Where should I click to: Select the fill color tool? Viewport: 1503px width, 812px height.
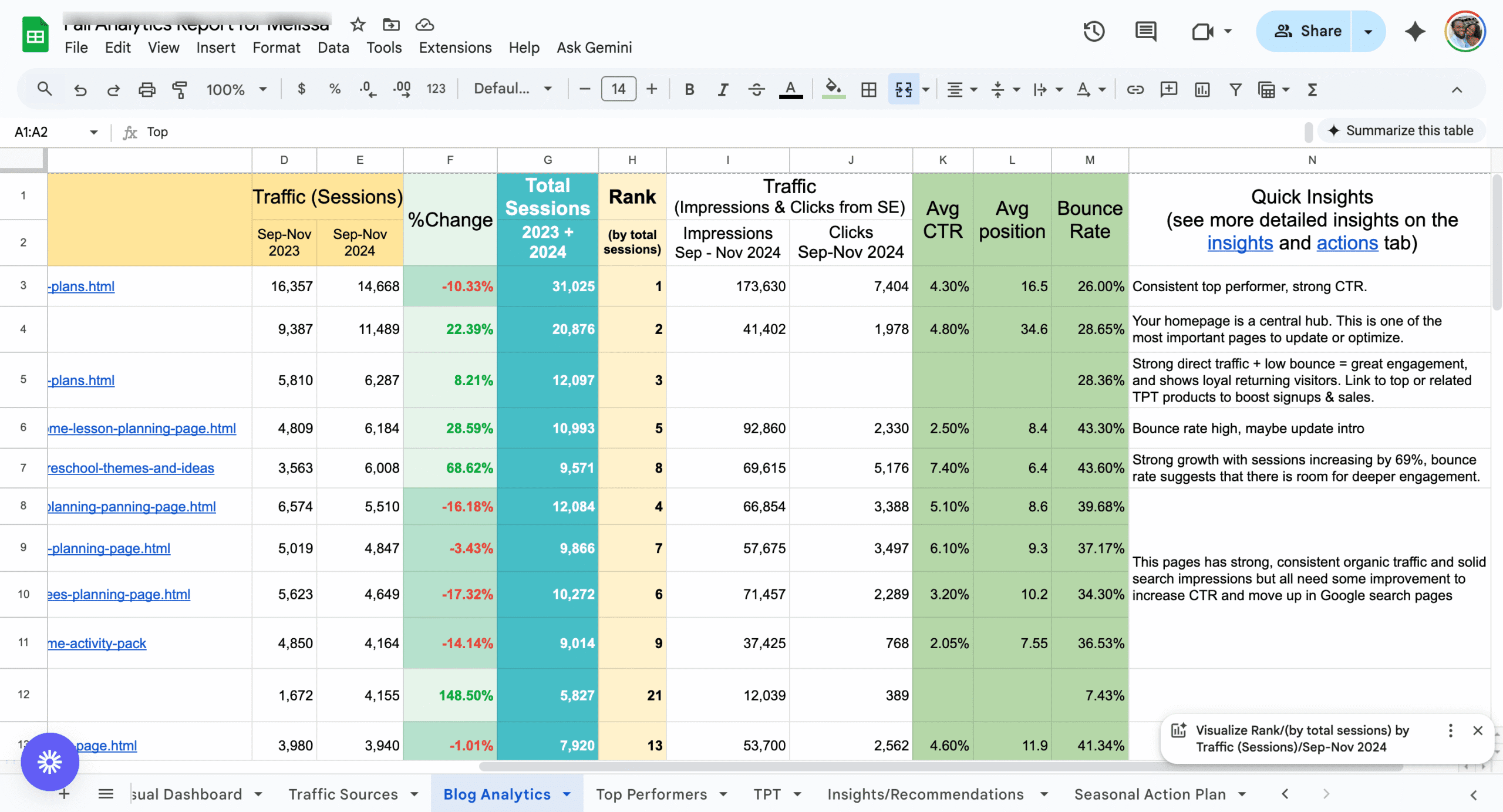pos(833,89)
